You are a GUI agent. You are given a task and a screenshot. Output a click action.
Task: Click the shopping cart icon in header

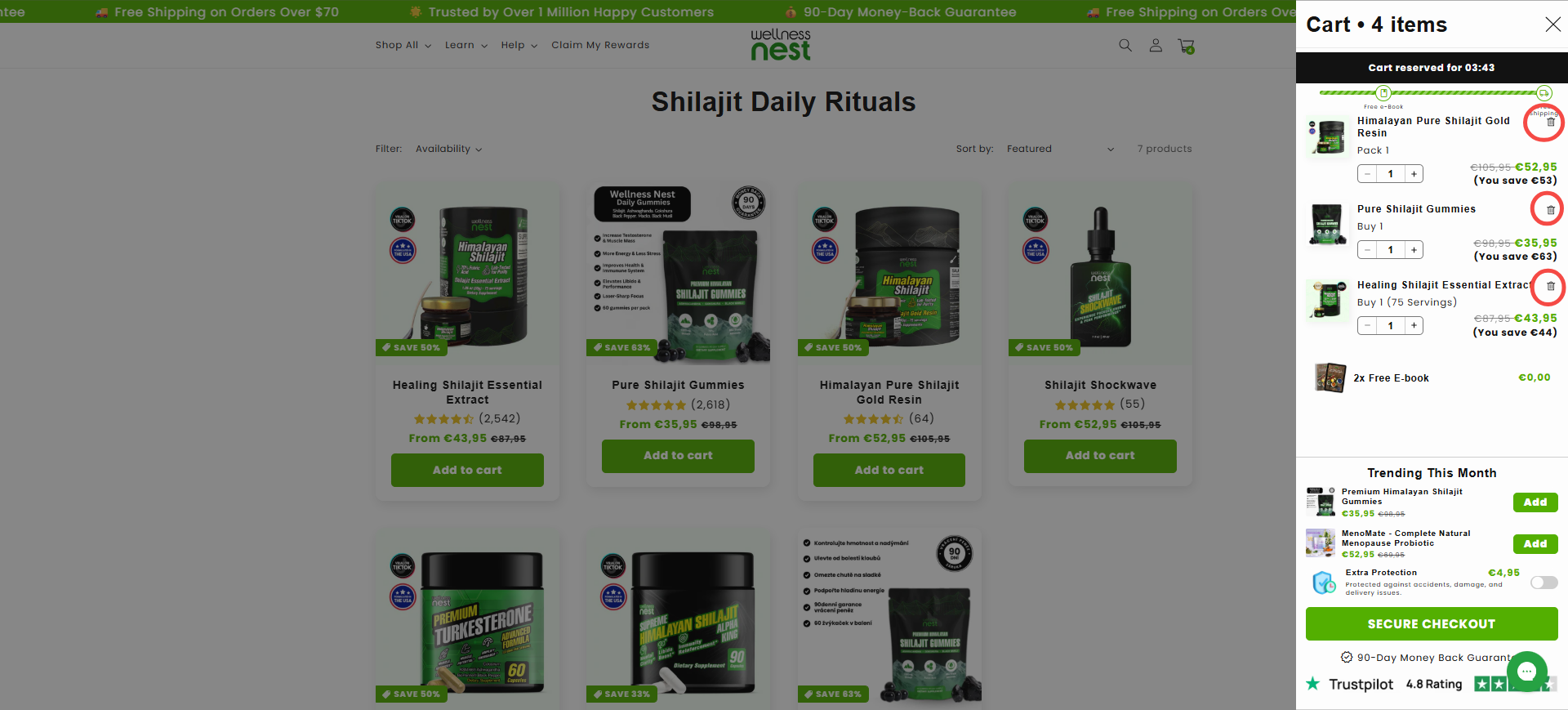tap(1186, 47)
